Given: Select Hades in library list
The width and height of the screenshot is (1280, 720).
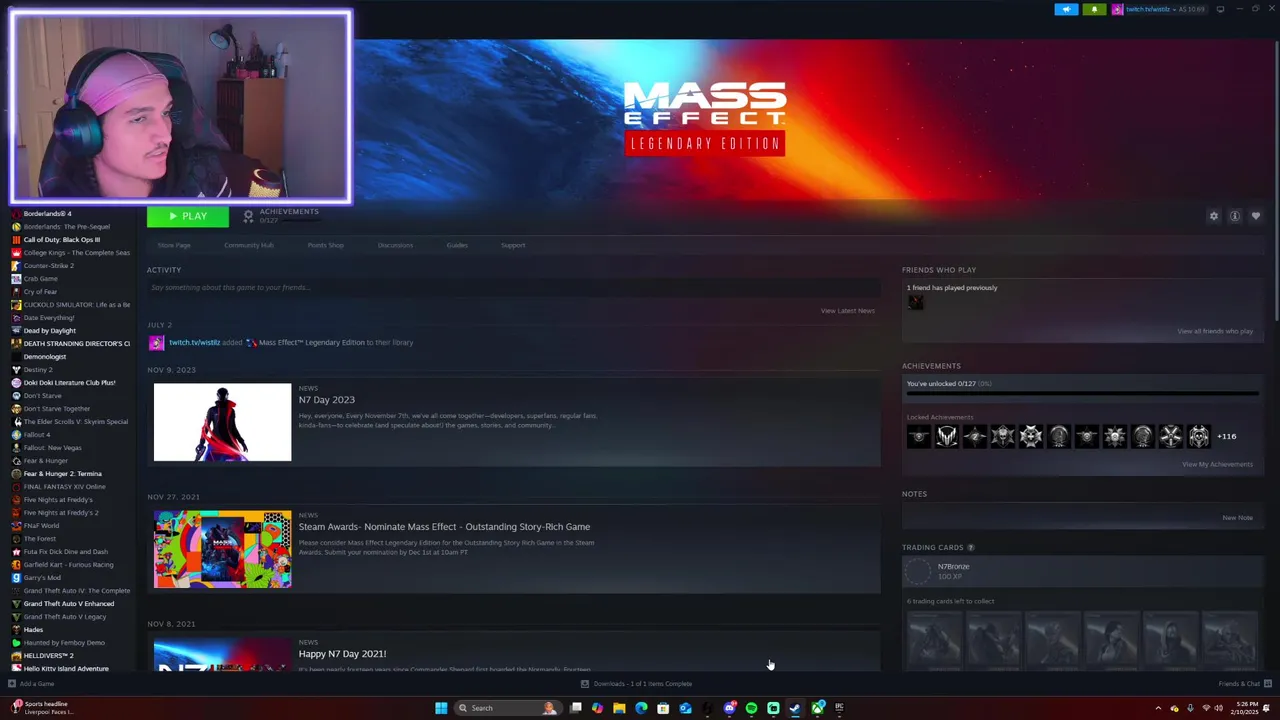Looking at the screenshot, I should pos(33,630).
